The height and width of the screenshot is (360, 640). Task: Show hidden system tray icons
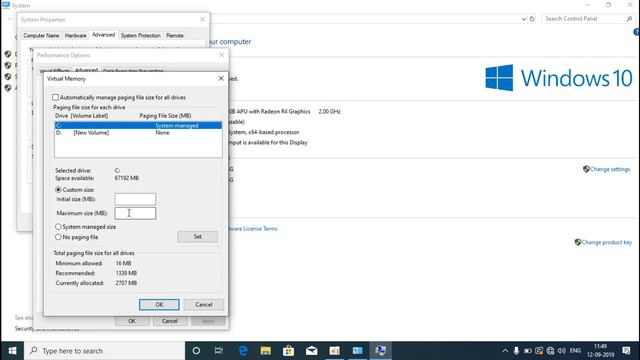(x=505, y=351)
